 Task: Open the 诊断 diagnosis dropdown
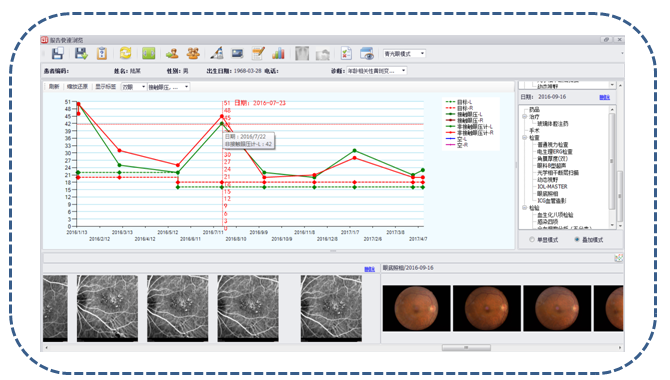pos(376,71)
